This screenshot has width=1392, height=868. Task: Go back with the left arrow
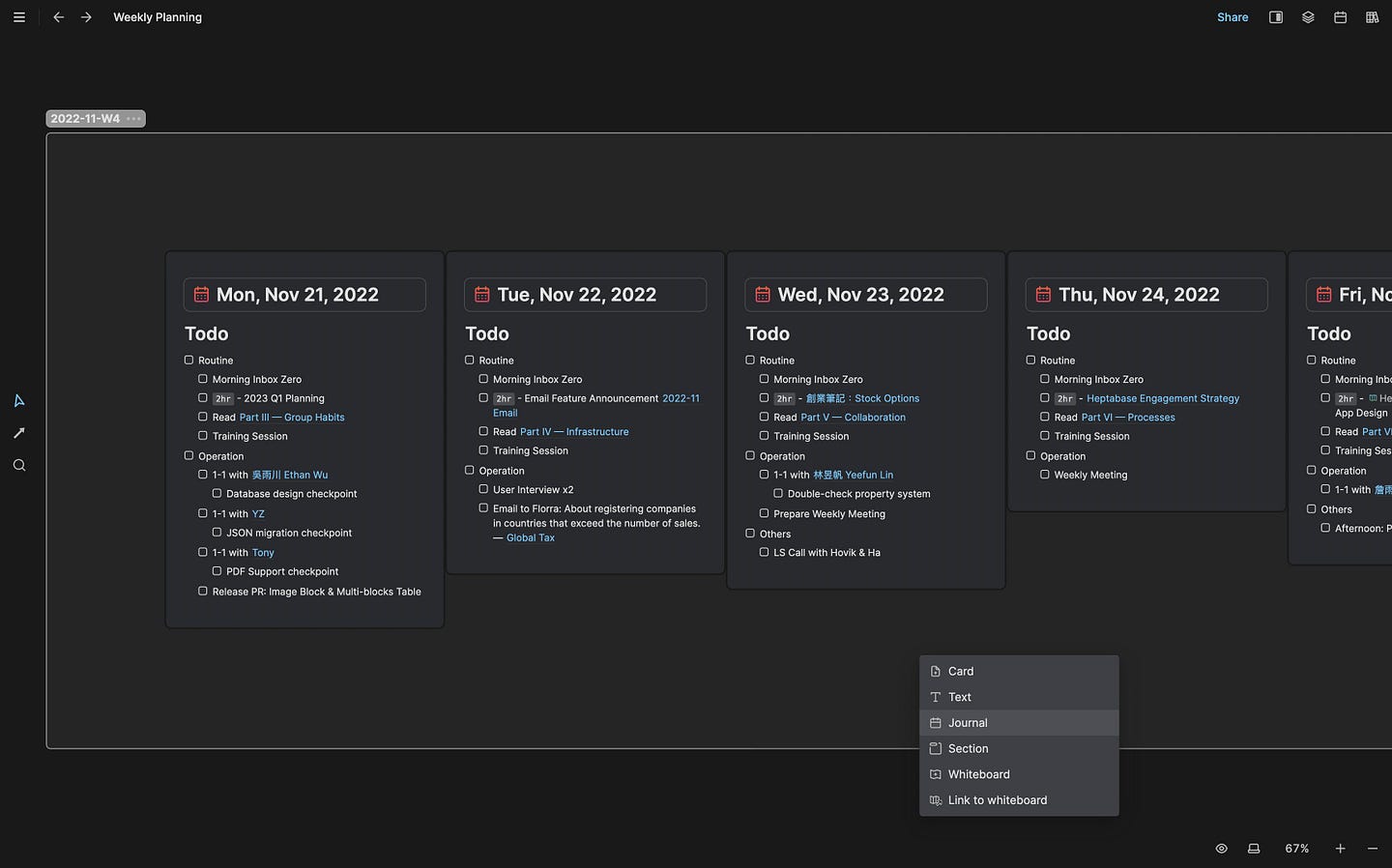tap(58, 17)
